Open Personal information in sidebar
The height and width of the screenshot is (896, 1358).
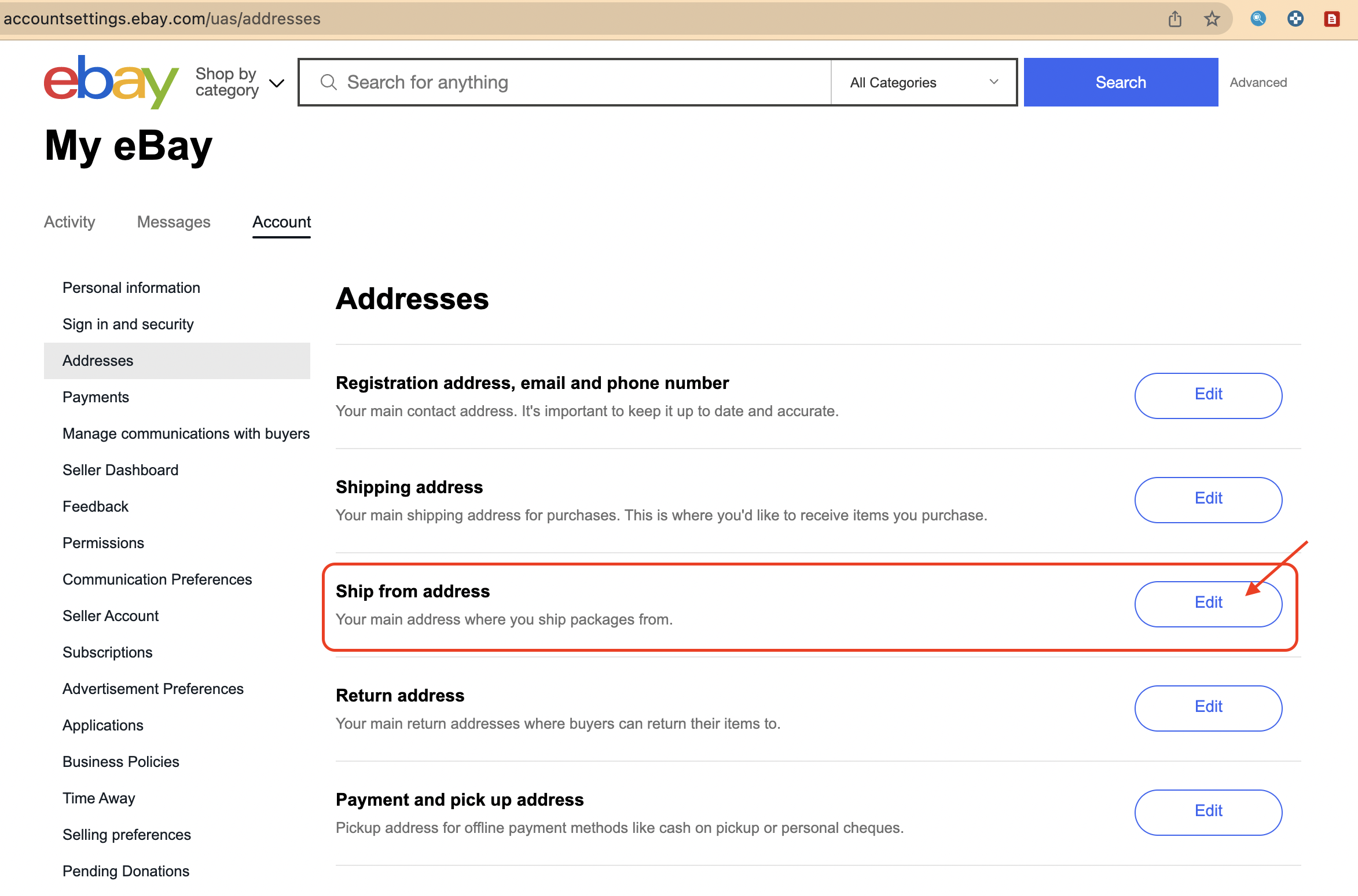(x=131, y=288)
